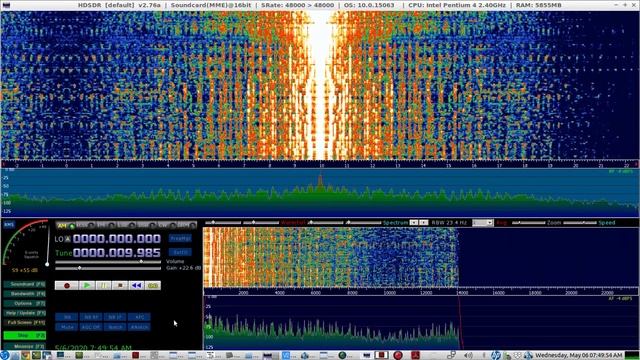Screen dimensions: 640x360
Task: Open Options [F7] menu
Action: click(24, 304)
